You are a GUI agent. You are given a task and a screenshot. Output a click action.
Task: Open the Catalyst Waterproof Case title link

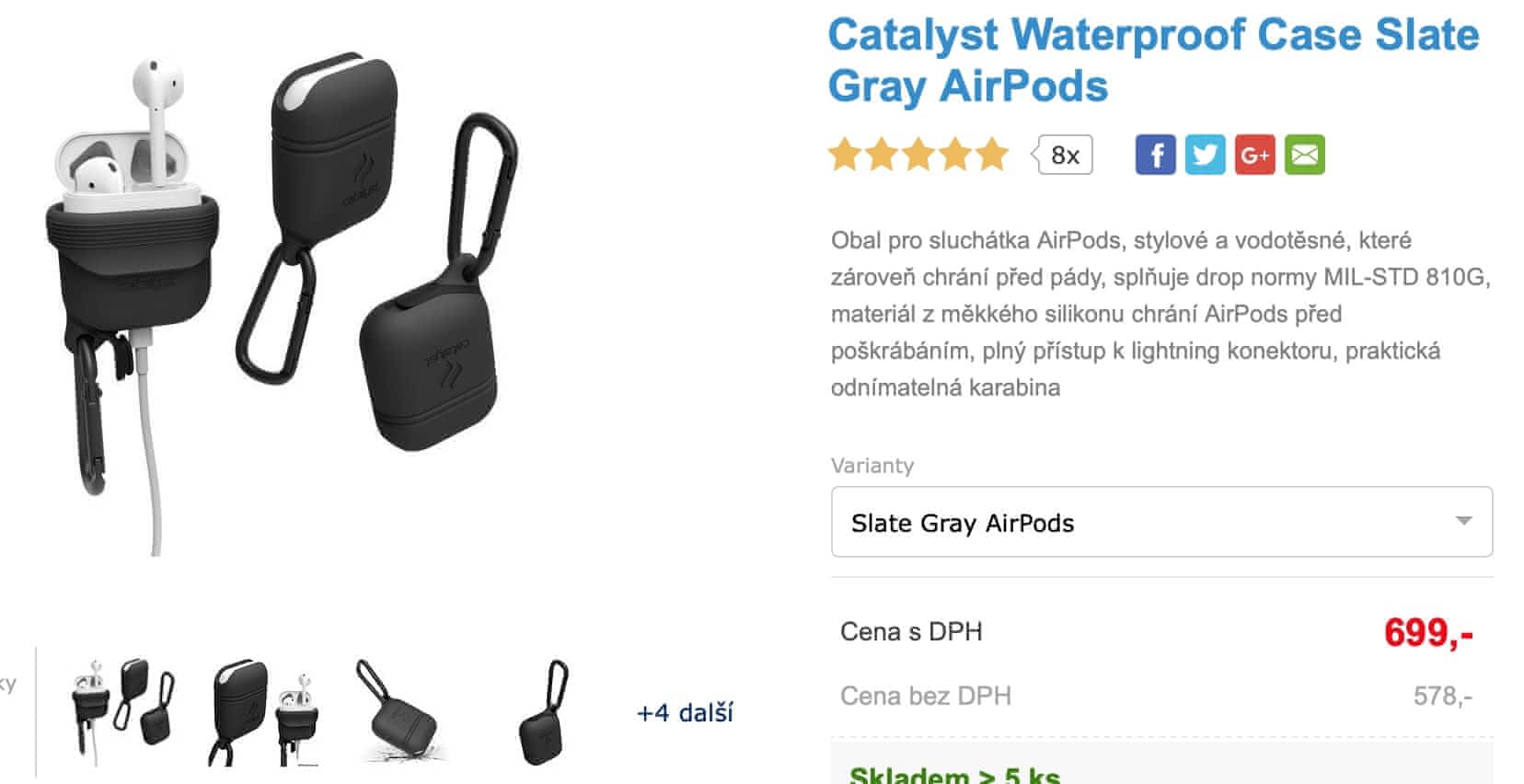1153,61
